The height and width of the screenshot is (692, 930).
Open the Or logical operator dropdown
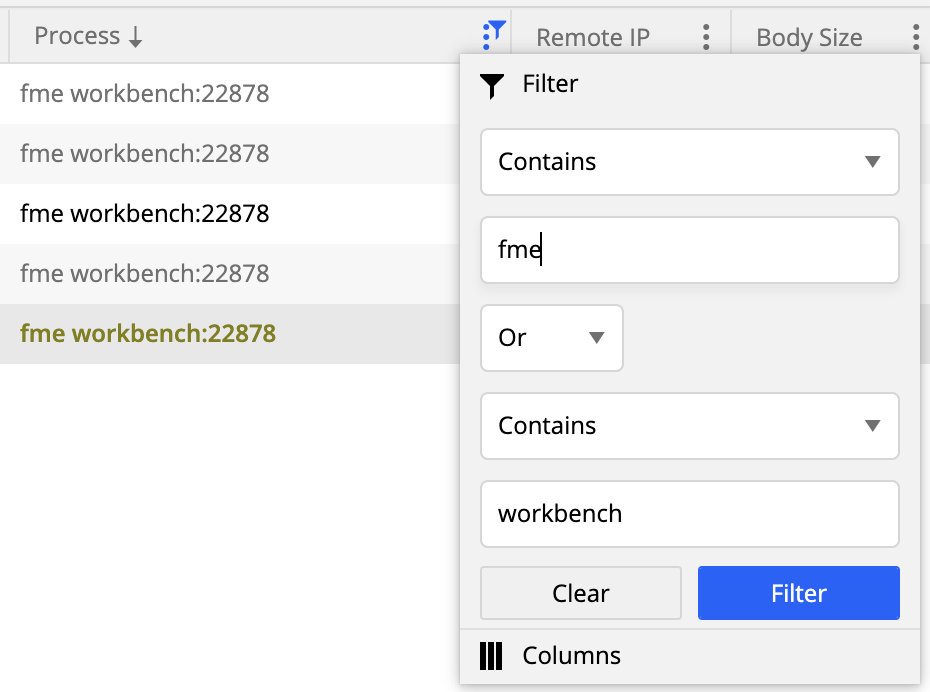551,338
